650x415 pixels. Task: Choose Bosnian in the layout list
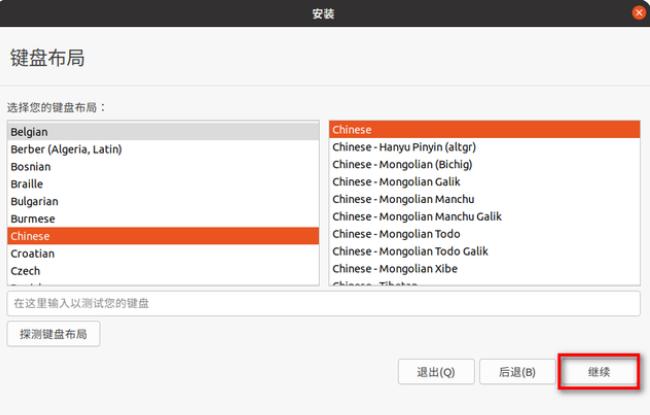[163, 167]
